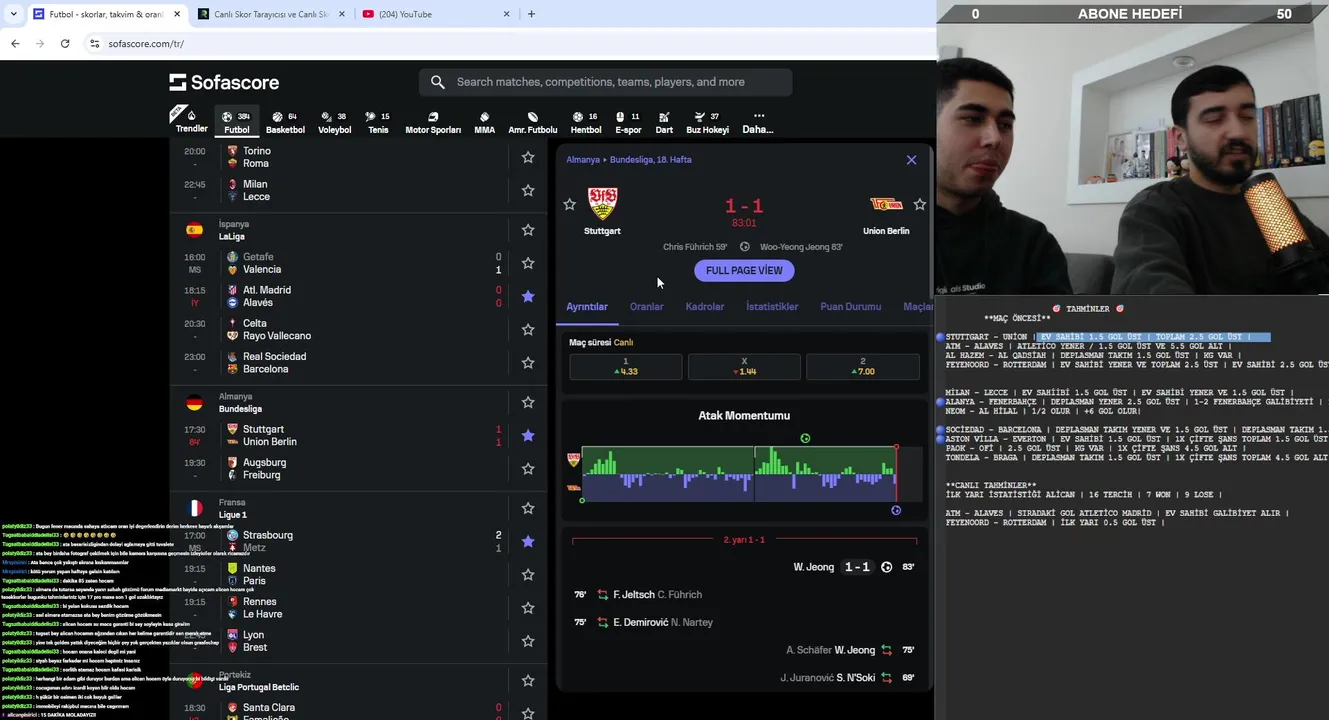This screenshot has height=720, width=1329.
Task: Open the Buz Hokeyi section
Action: (707, 122)
